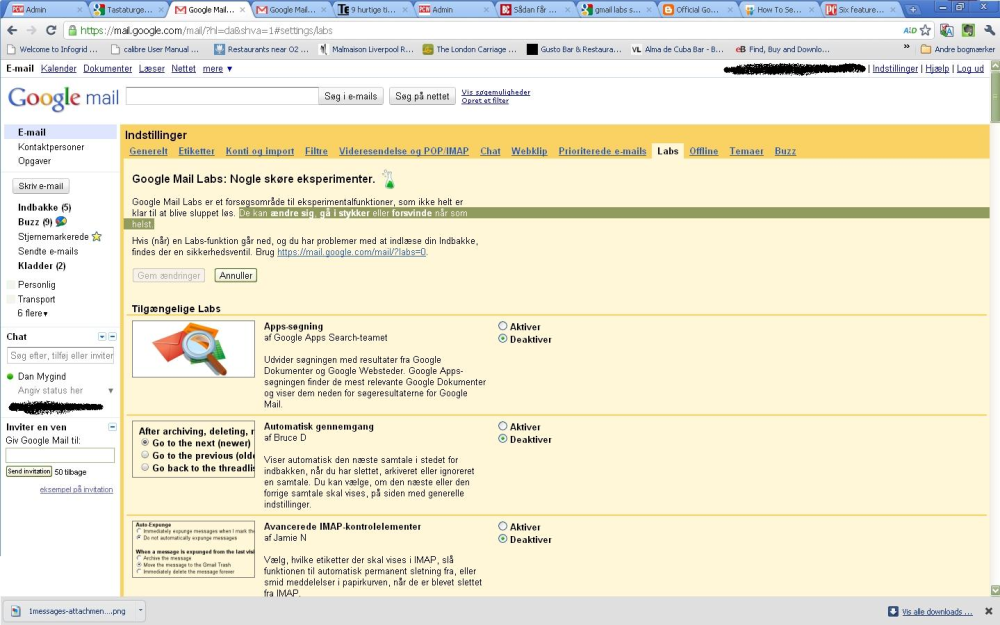This screenshot has width=1000, height=625.
Task: Click the downloaded png file icon
Action: click(x=15, y=611)
